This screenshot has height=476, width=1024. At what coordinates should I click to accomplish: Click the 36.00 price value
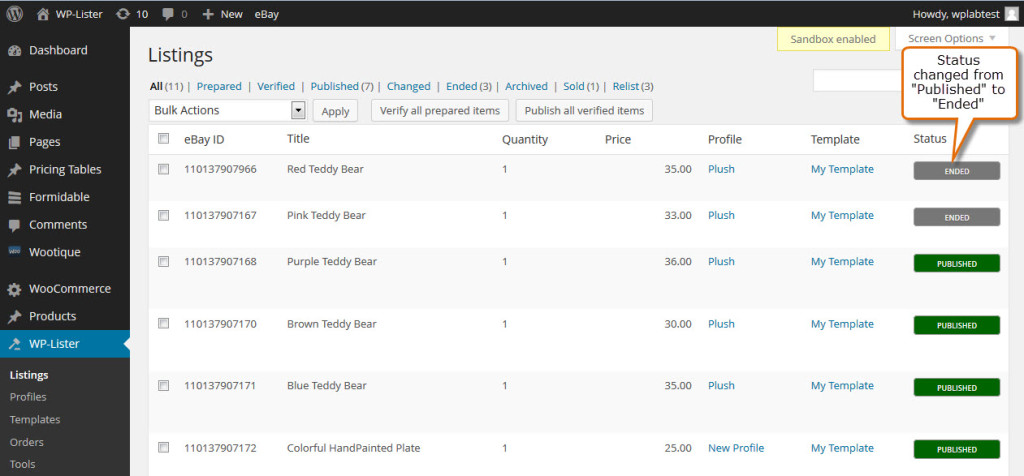click(678, 262)
